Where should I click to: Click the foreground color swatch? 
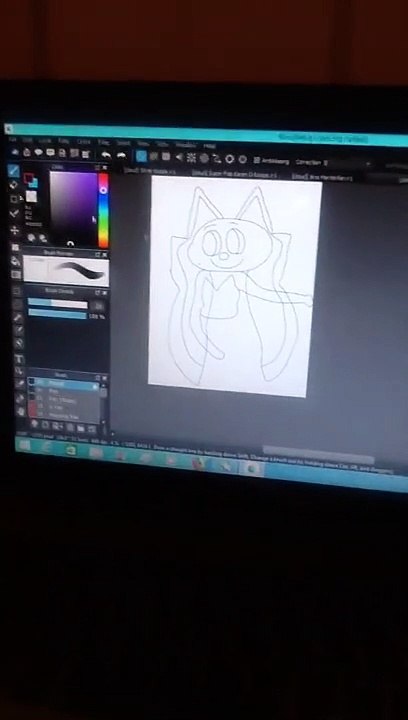pos(28,178)
